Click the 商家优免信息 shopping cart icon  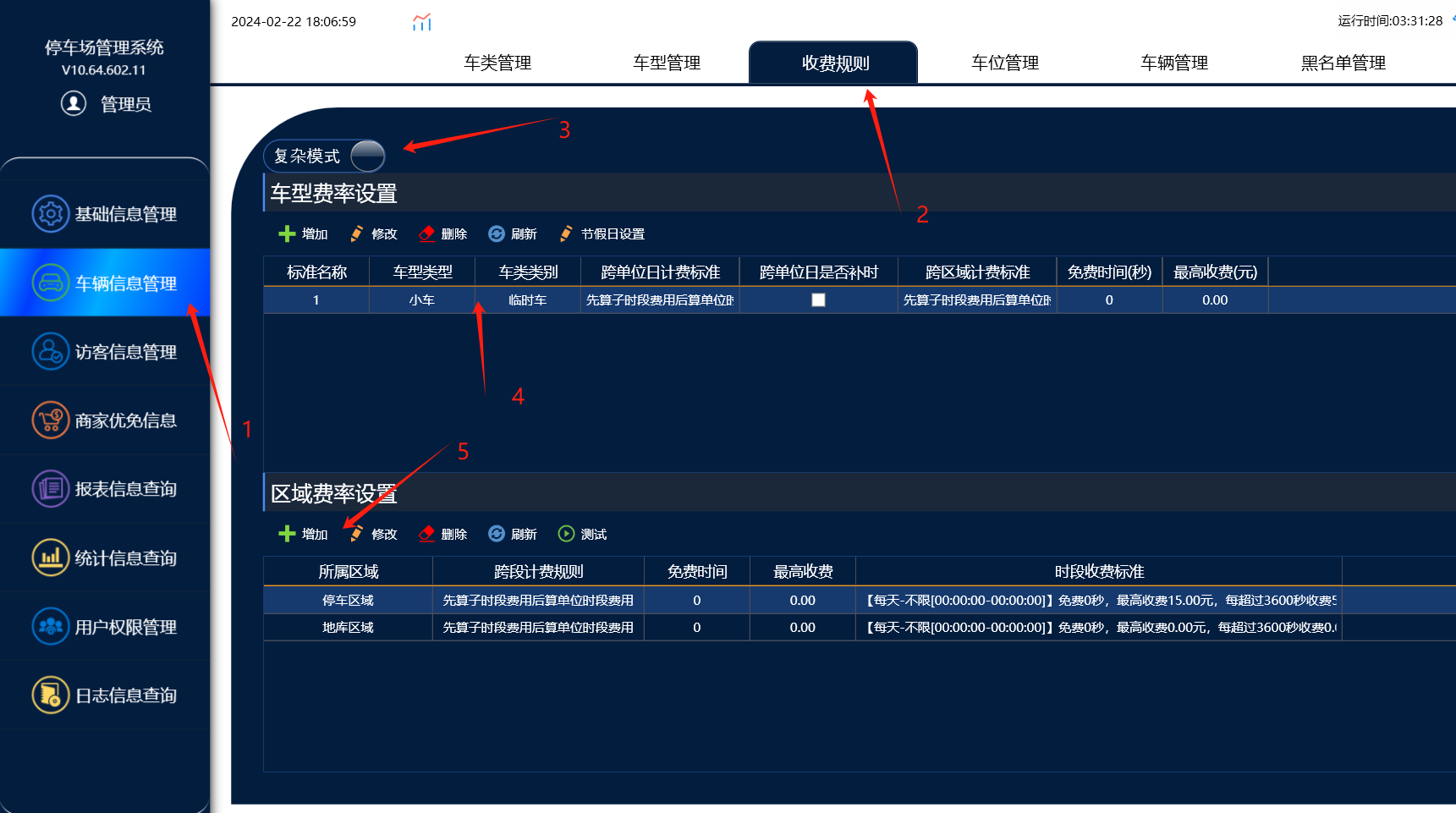(50, 420)
